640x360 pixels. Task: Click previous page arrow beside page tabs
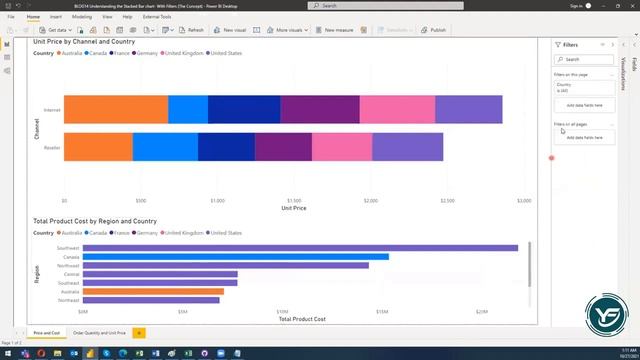tap(17, 333)
